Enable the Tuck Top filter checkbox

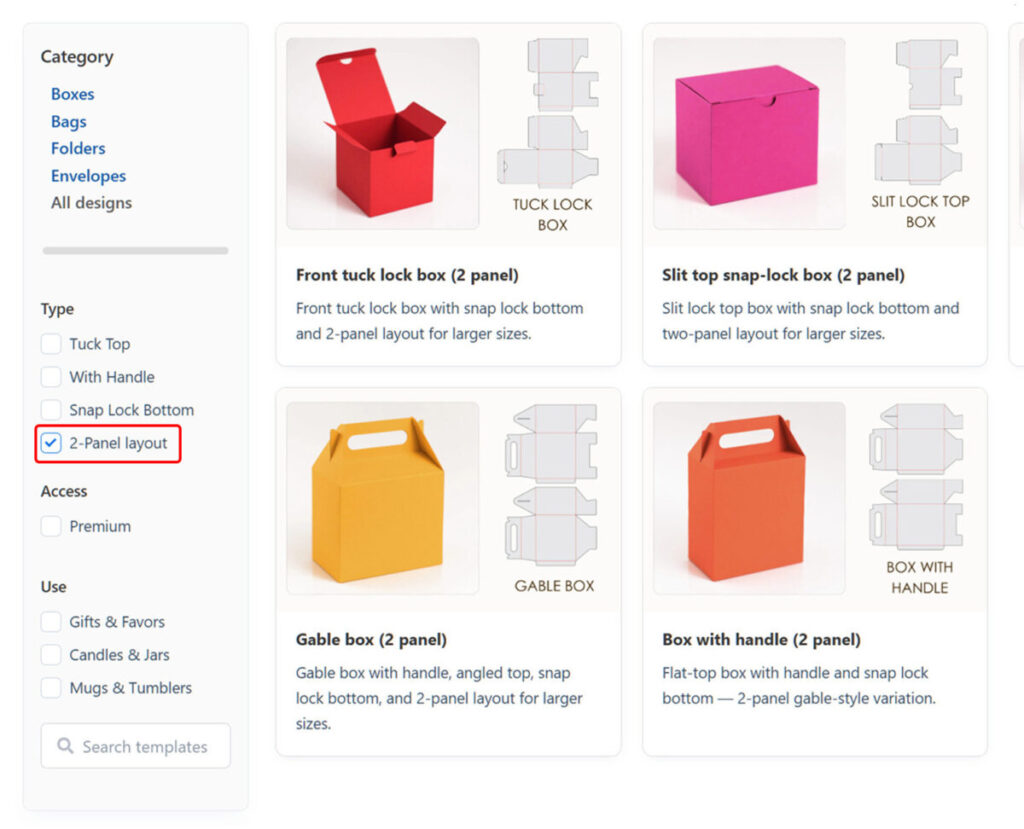[x=51, y=344]
